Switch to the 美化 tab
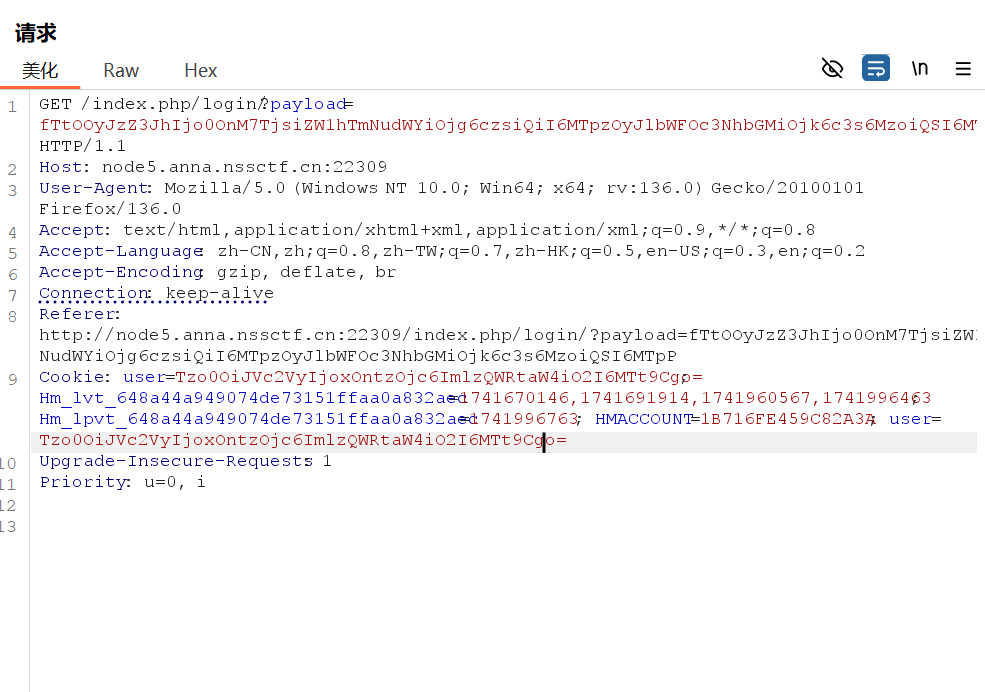 40,70
